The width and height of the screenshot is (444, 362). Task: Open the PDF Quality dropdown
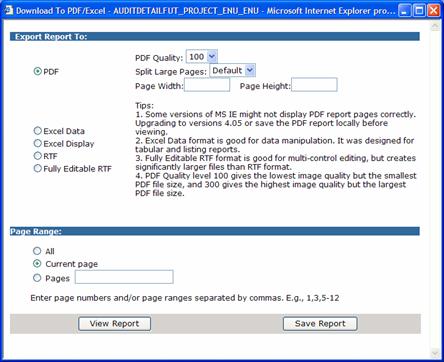click(x=202, y=57)
